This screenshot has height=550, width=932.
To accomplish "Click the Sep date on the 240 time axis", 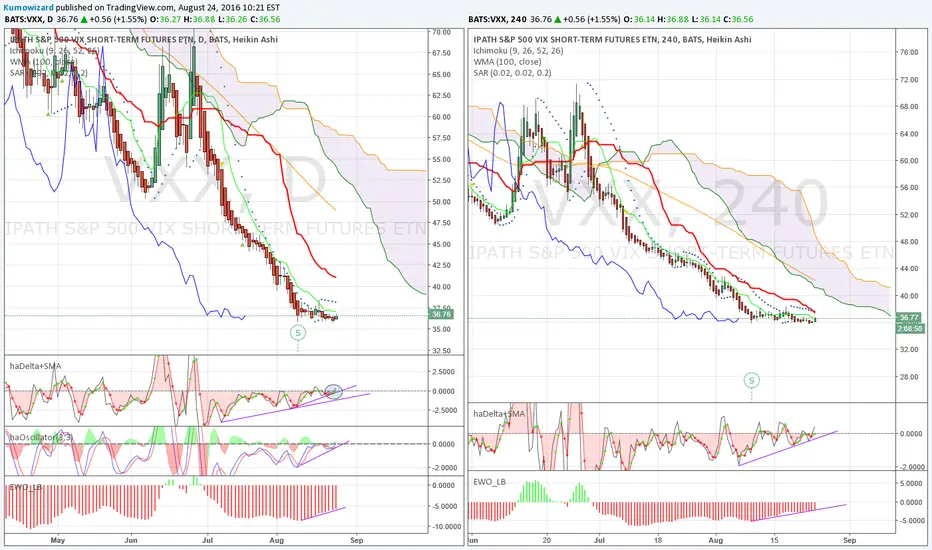I will tap(849, 540).
